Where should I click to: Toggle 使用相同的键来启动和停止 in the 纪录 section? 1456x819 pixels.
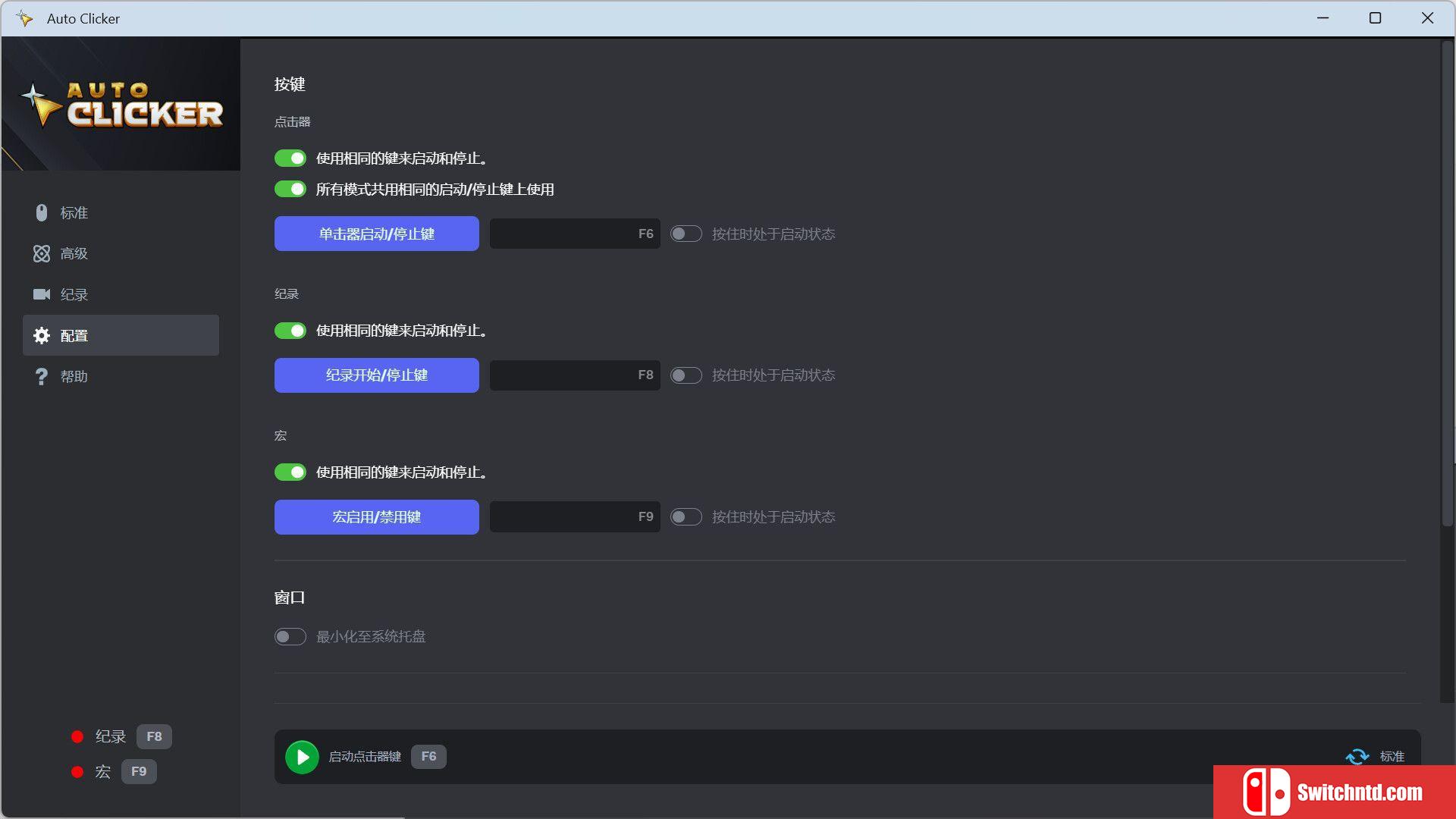(290, 331)
